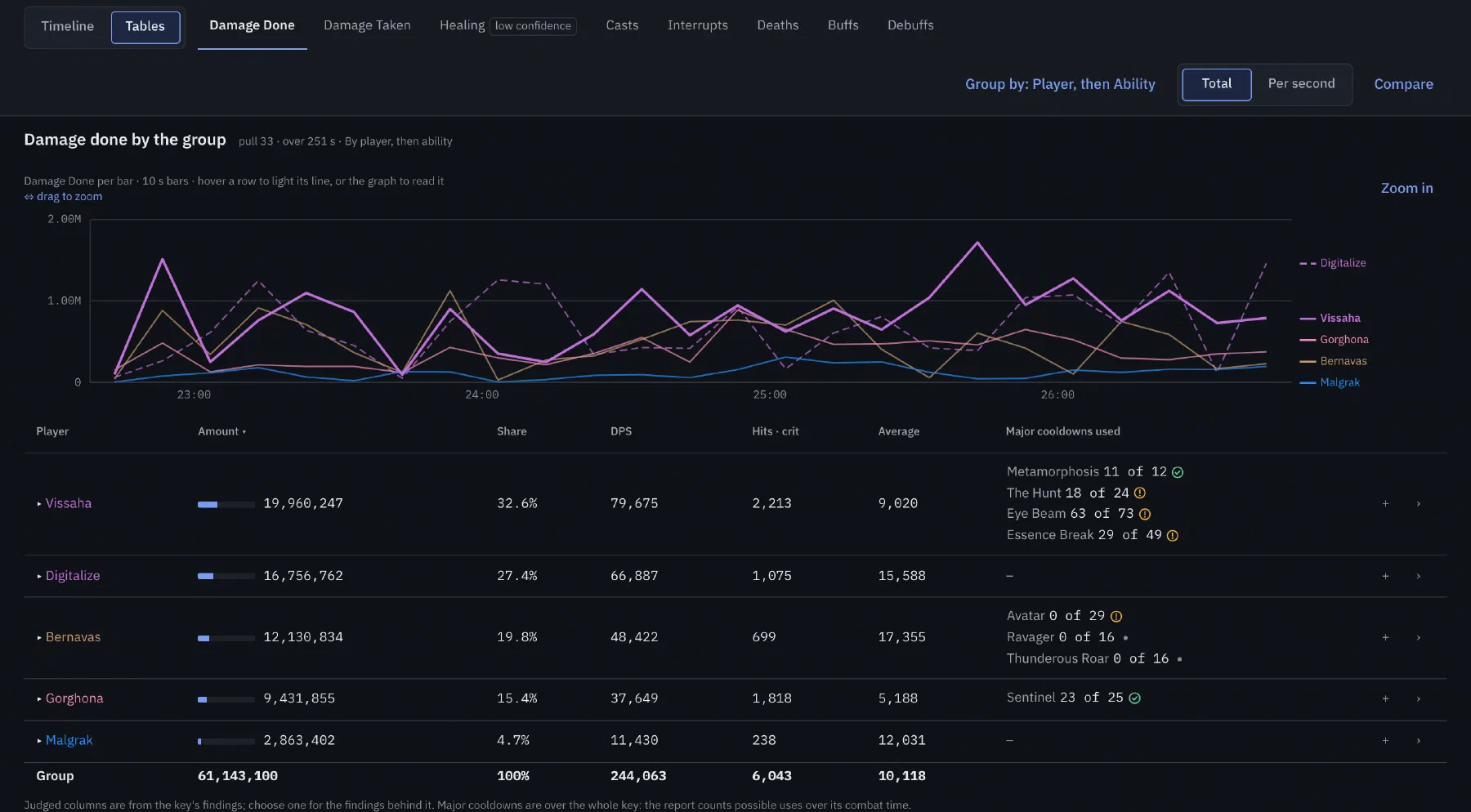Expand Malgrak's ability breakdown triangle
The width and height of the screenshot is (1471, 812).
(39, 740)
